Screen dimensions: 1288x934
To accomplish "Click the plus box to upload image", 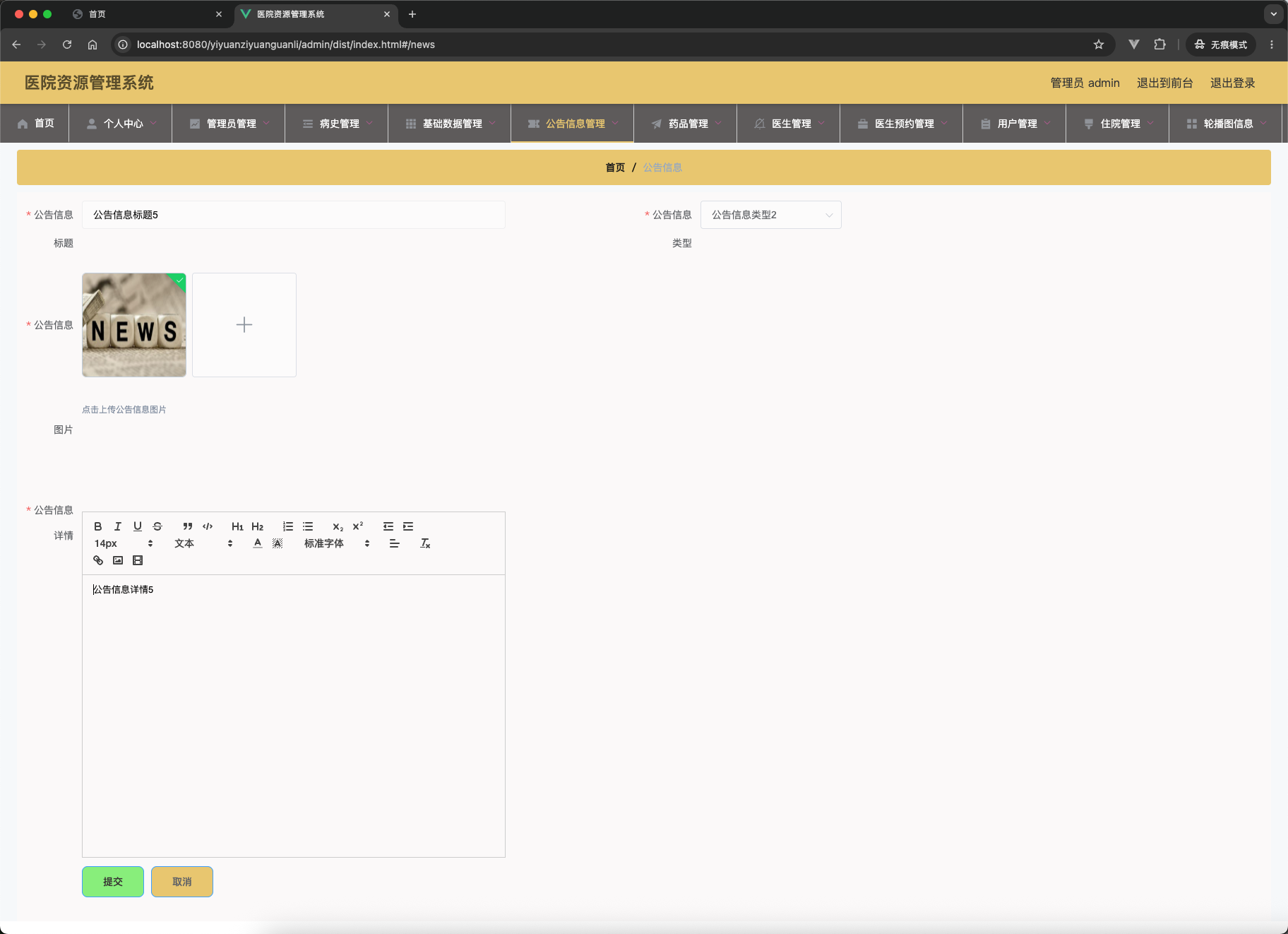I will pos(244,325).
